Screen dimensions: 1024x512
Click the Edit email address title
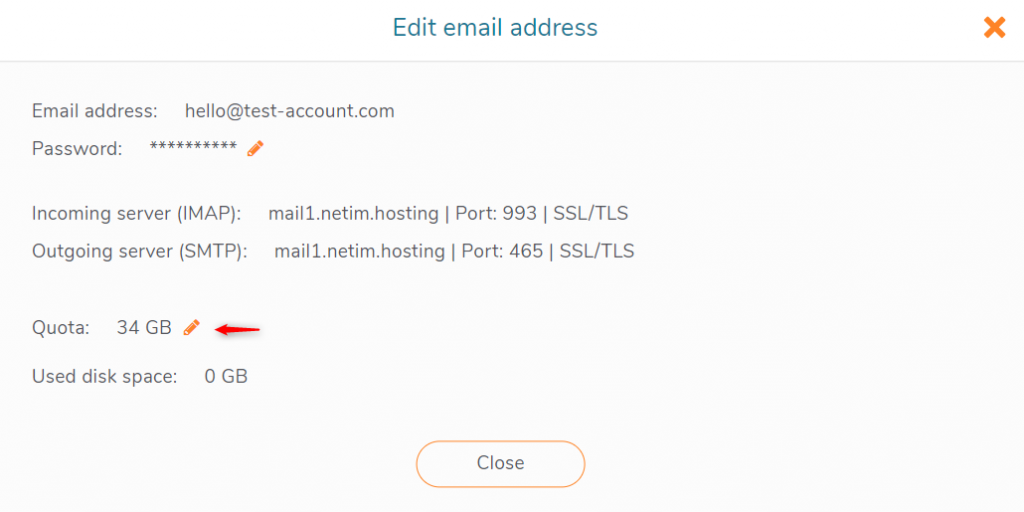tap(495, 27)
